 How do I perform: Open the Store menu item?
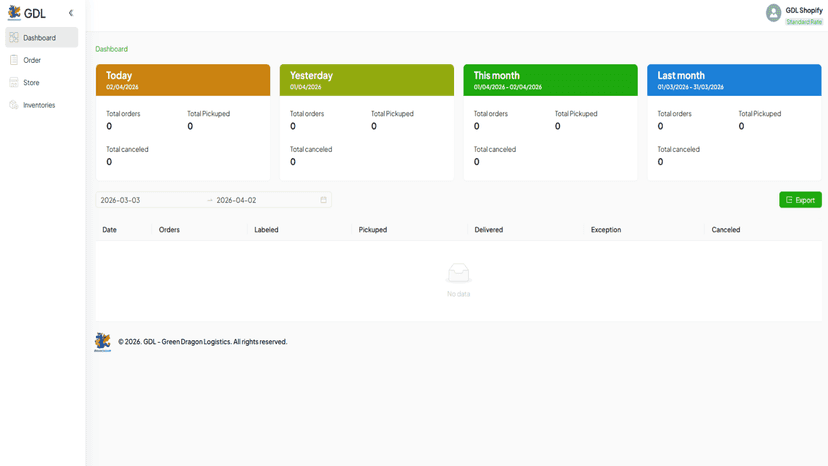coord(42,82)
